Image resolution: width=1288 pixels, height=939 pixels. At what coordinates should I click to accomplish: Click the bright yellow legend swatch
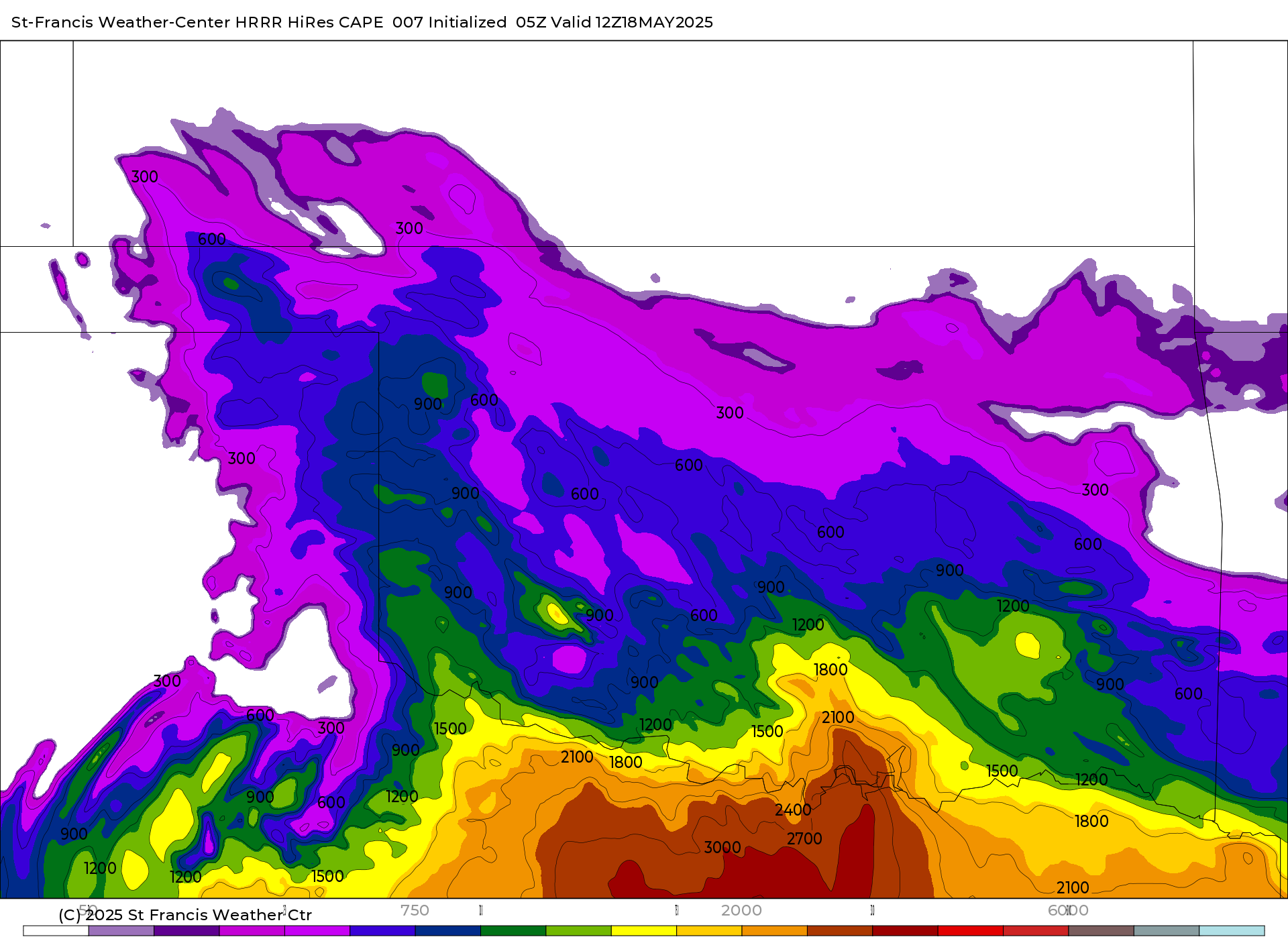[644, 931]
